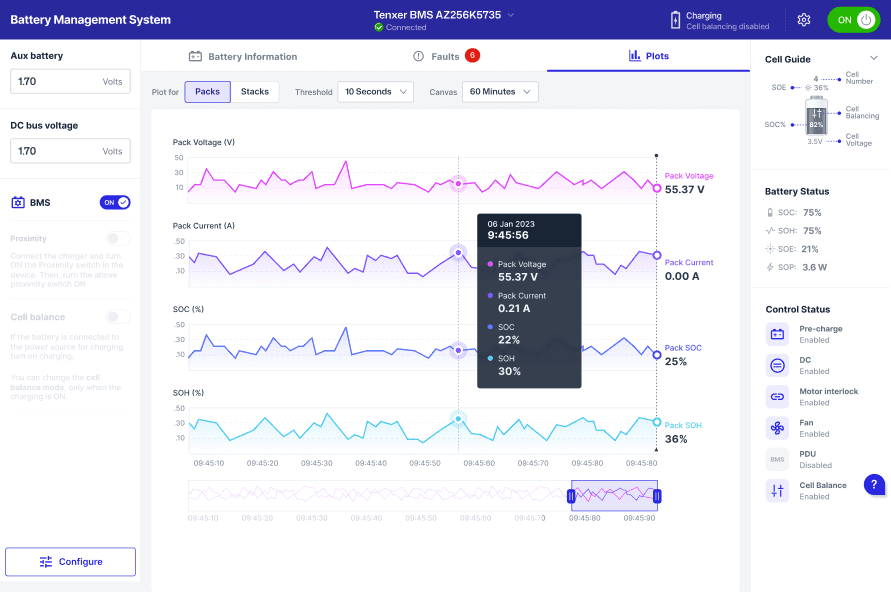
Task: Toggle the main ON power switch
Action: click(854, 20)
